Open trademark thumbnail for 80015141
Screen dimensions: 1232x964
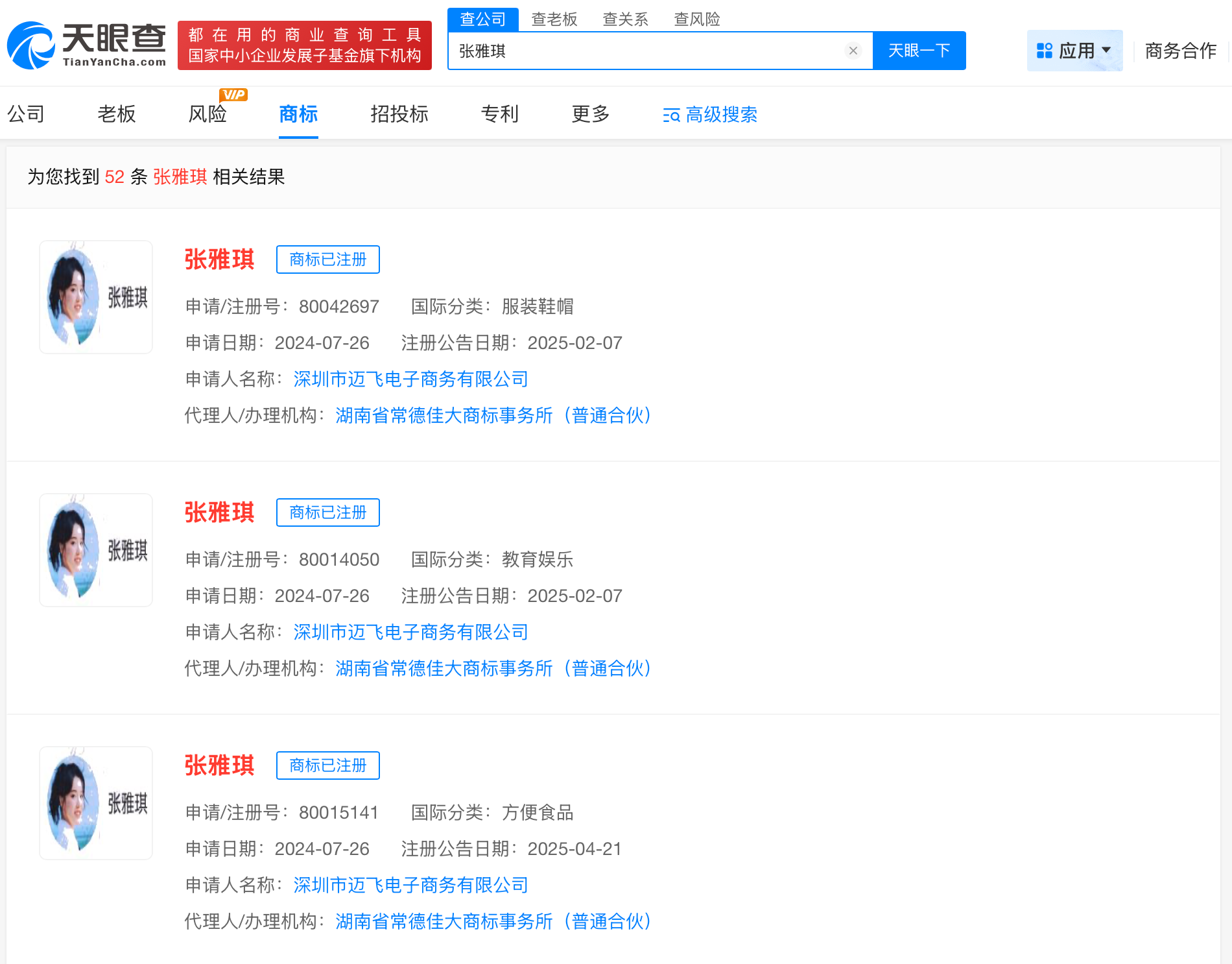[96, 803]
